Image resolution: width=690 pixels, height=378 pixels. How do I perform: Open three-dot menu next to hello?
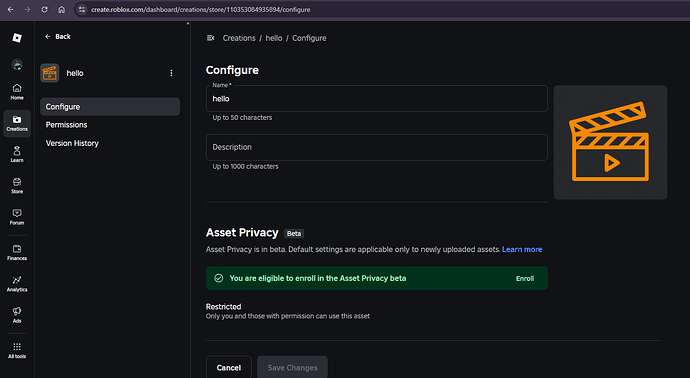(x=171, y=73)
